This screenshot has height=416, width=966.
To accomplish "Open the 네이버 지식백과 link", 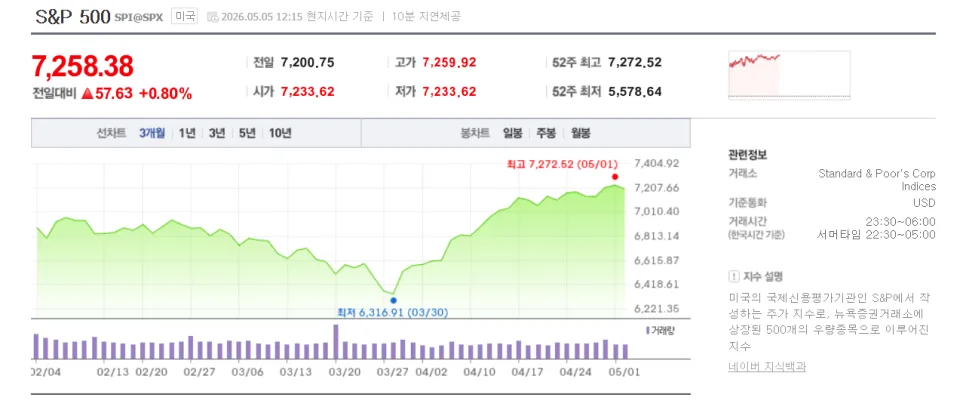I will pos(766,367).
